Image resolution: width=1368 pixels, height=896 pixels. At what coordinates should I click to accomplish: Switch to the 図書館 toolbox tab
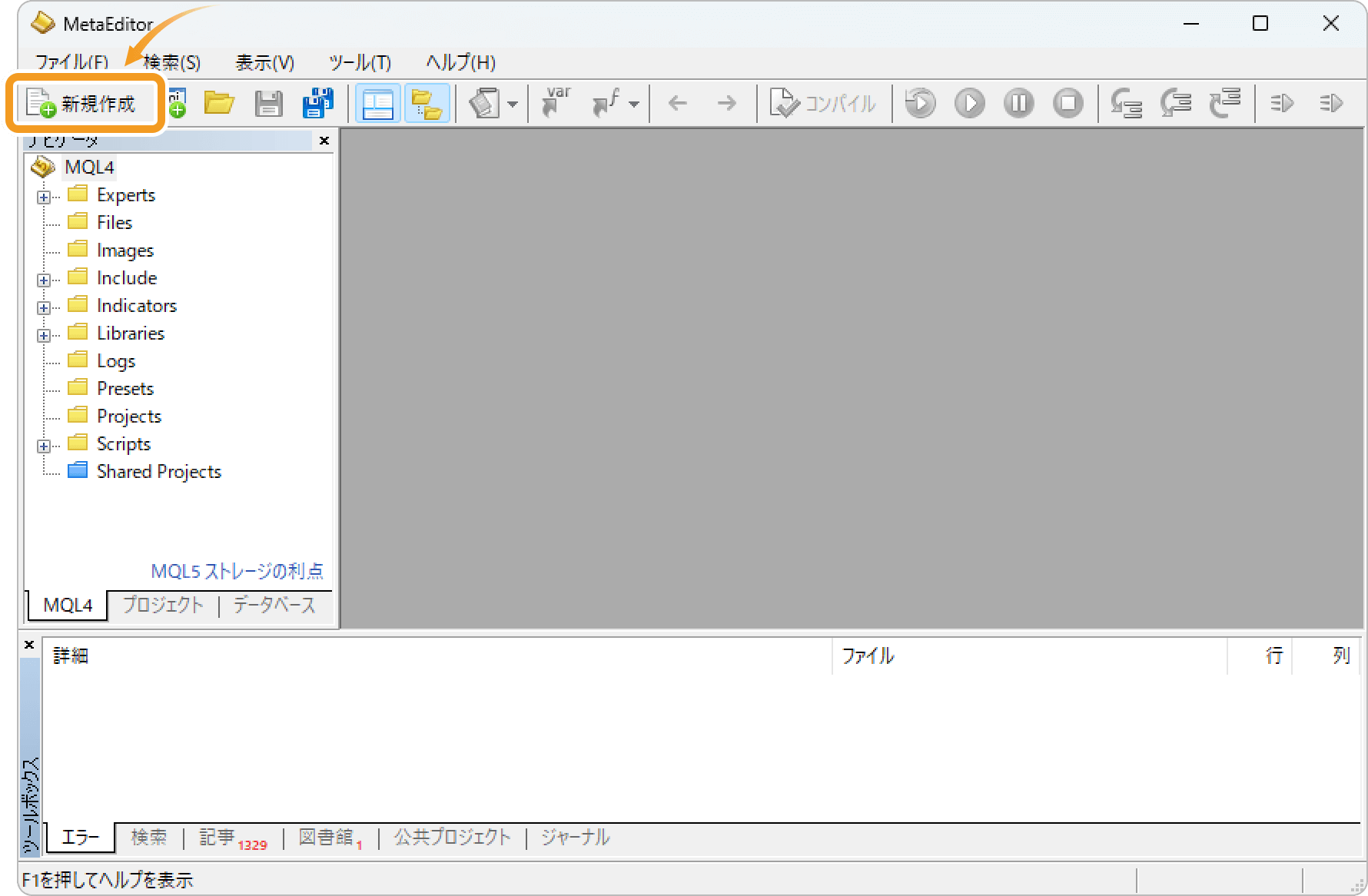330,838
